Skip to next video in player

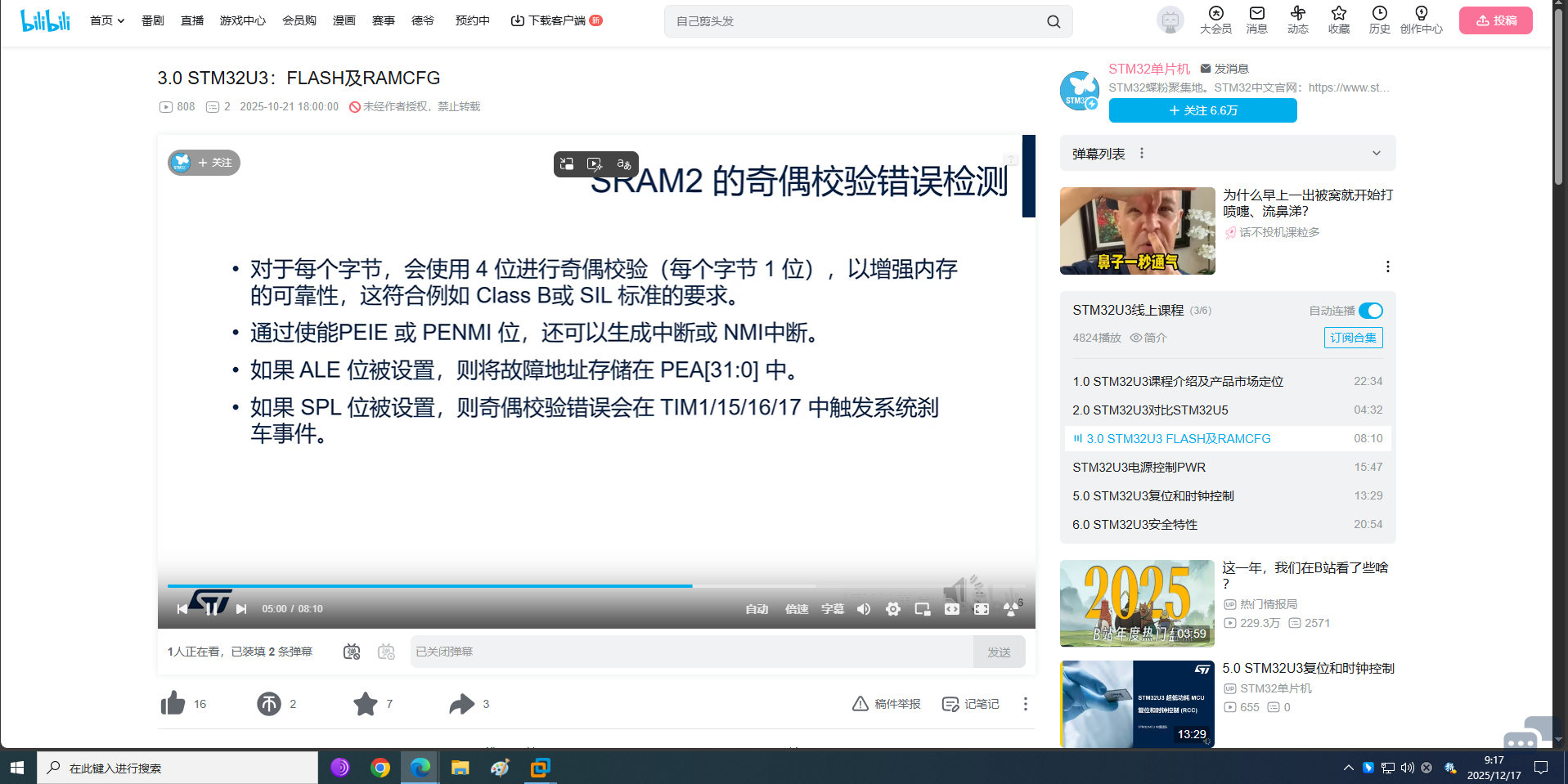tap(241, 608)
